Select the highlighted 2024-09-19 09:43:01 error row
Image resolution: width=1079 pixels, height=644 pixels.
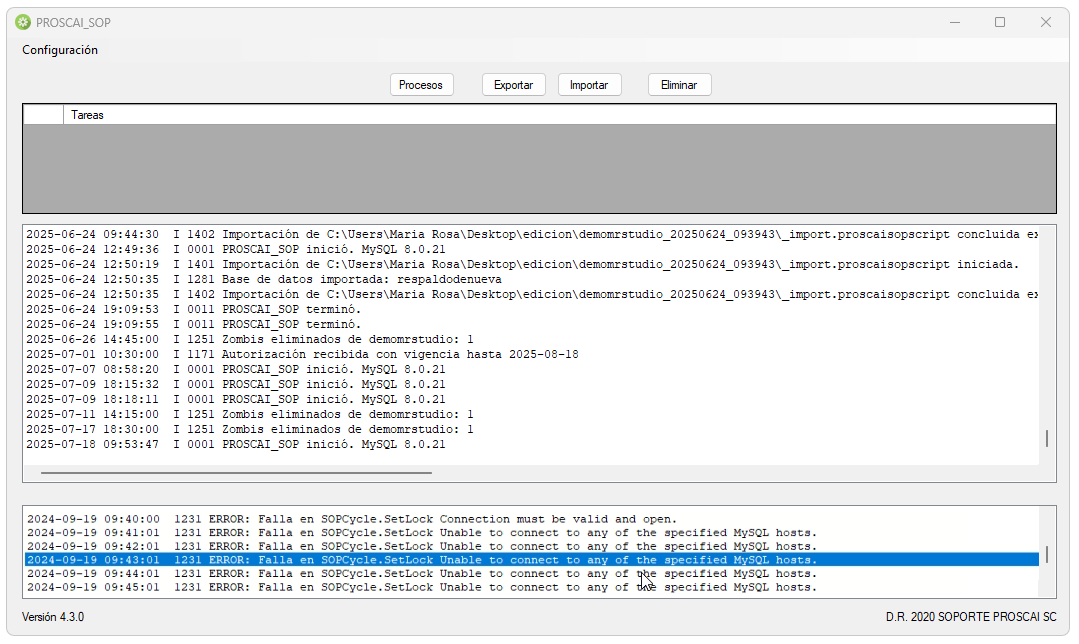coord(531,560)
